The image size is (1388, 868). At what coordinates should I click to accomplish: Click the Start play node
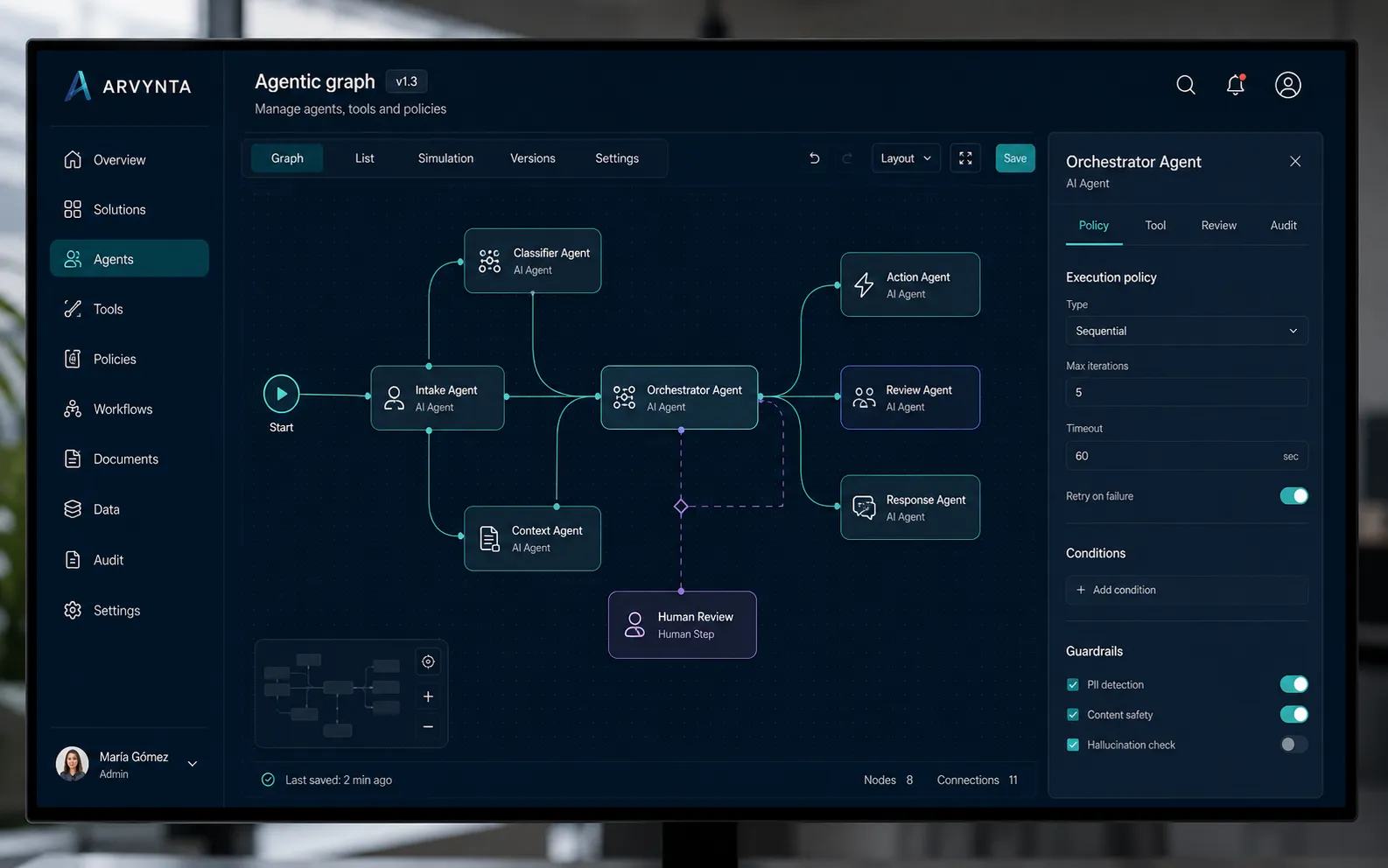point(282,394)
